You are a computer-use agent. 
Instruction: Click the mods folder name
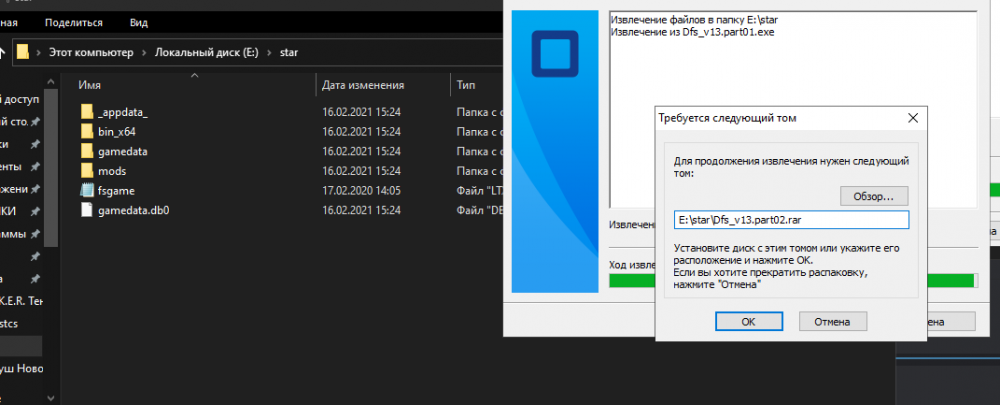click(112, 171)
